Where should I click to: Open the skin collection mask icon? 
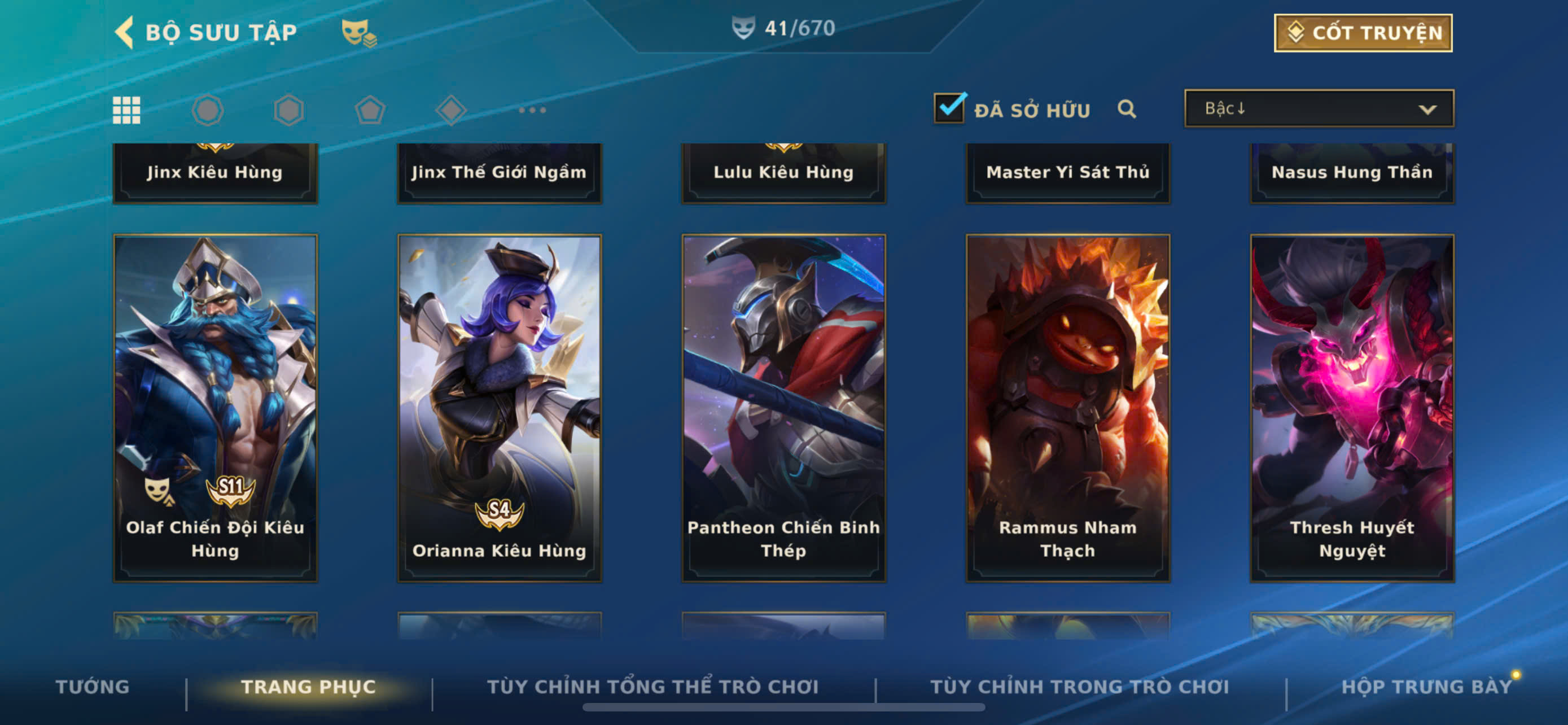tap(358, 32)
